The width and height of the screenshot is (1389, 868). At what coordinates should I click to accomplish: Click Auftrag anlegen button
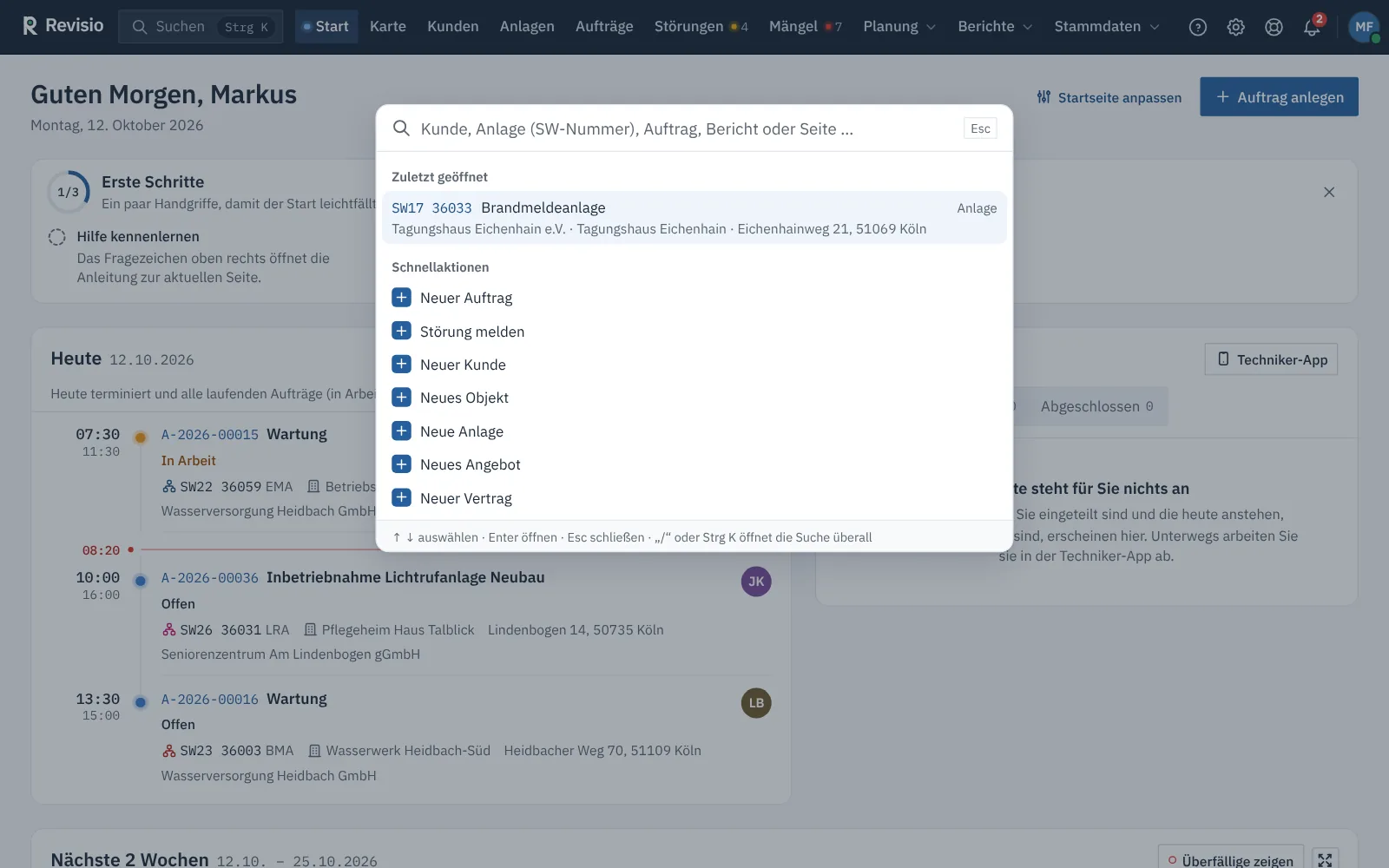[1279, 97]
